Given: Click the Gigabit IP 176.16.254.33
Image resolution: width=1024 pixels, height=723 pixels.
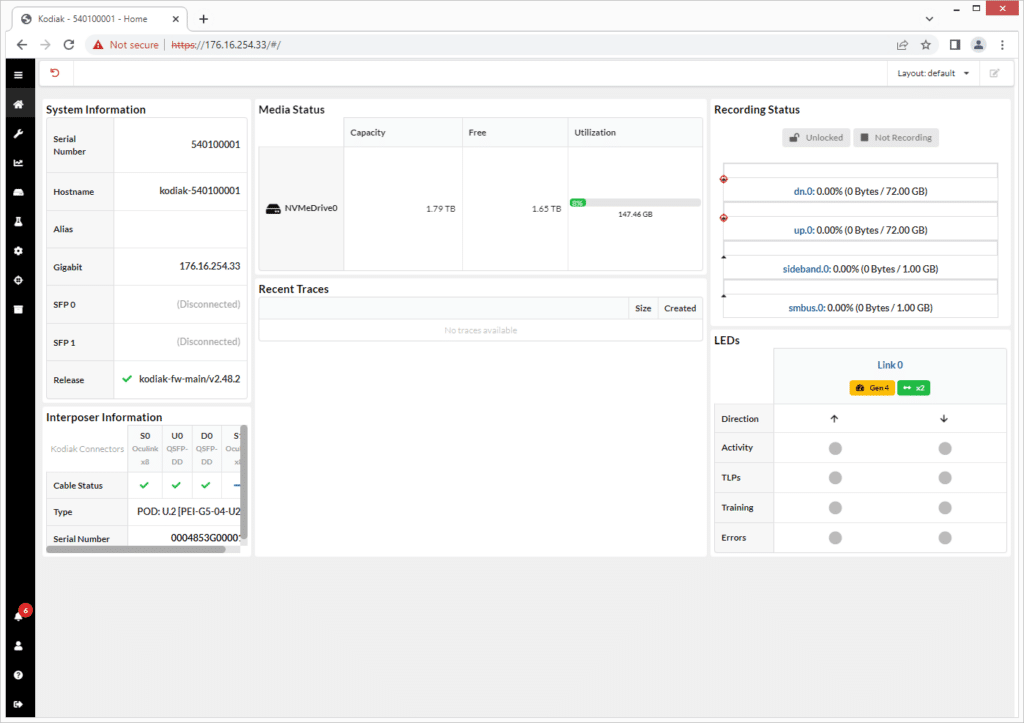Looking at the screenshot, I should coord(210,266).
